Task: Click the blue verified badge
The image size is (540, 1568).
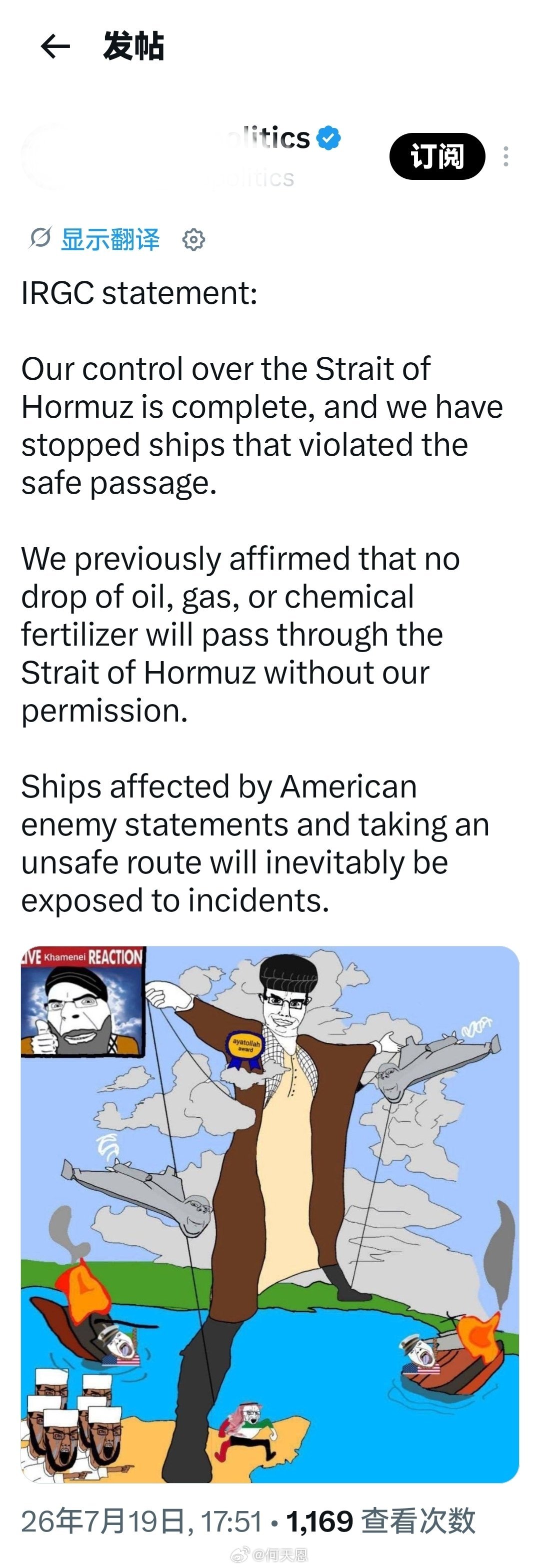Action: [x=328, y=138]
